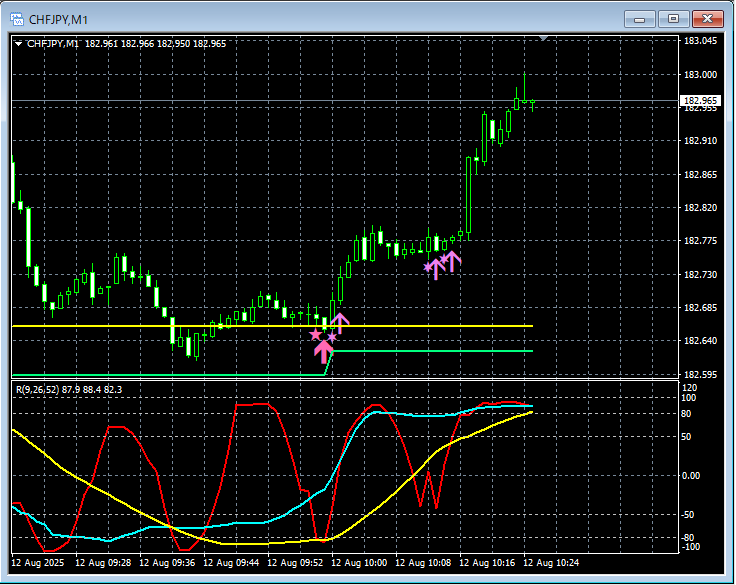Click the 182.730 price scale label
736x585 pixels.
[x=700, y=275]
